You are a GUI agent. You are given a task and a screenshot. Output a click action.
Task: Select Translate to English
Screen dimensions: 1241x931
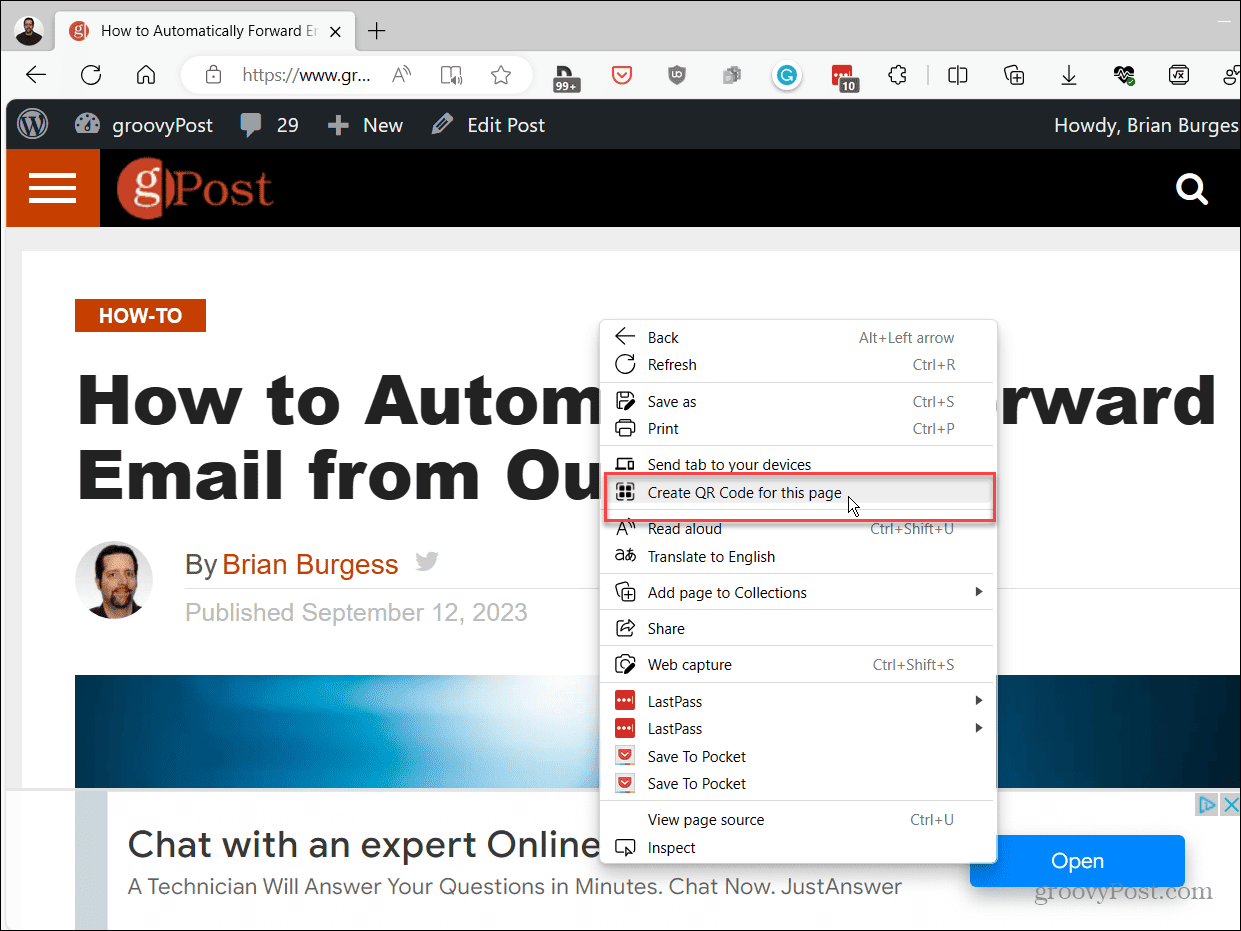pos(798,557)
